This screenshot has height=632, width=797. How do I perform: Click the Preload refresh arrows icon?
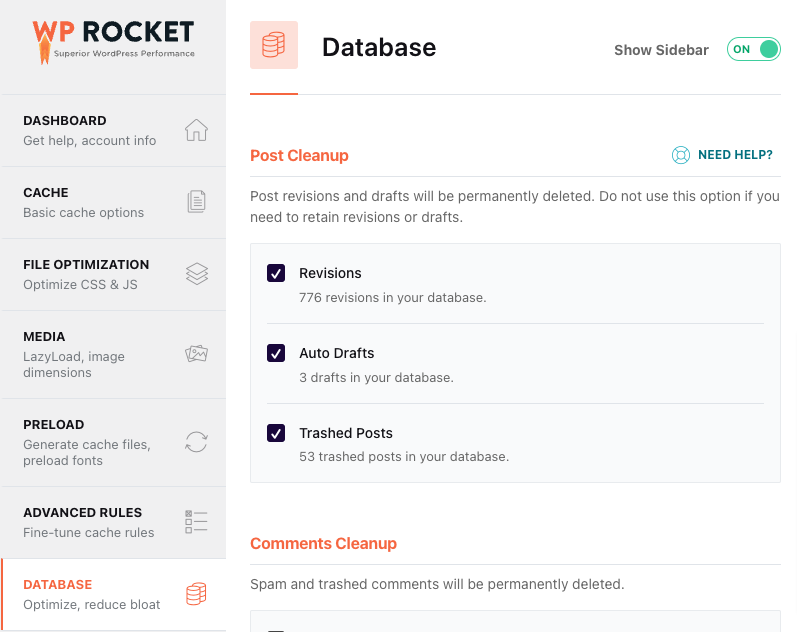196,442
